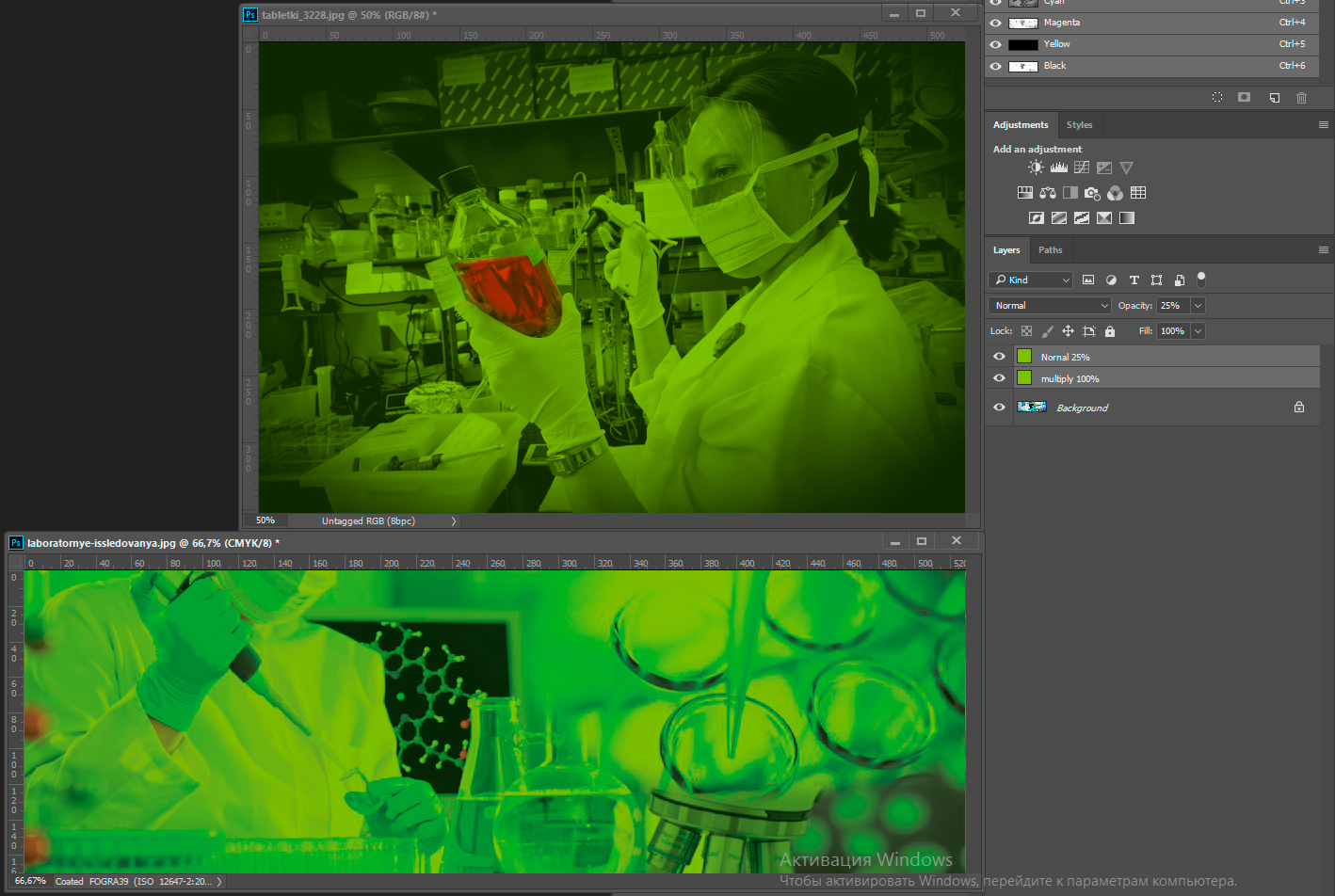Add a Threshold adjustment
Image resolution: width=1335 pixels, height=896 pixels.
(x=1082, y=217)
